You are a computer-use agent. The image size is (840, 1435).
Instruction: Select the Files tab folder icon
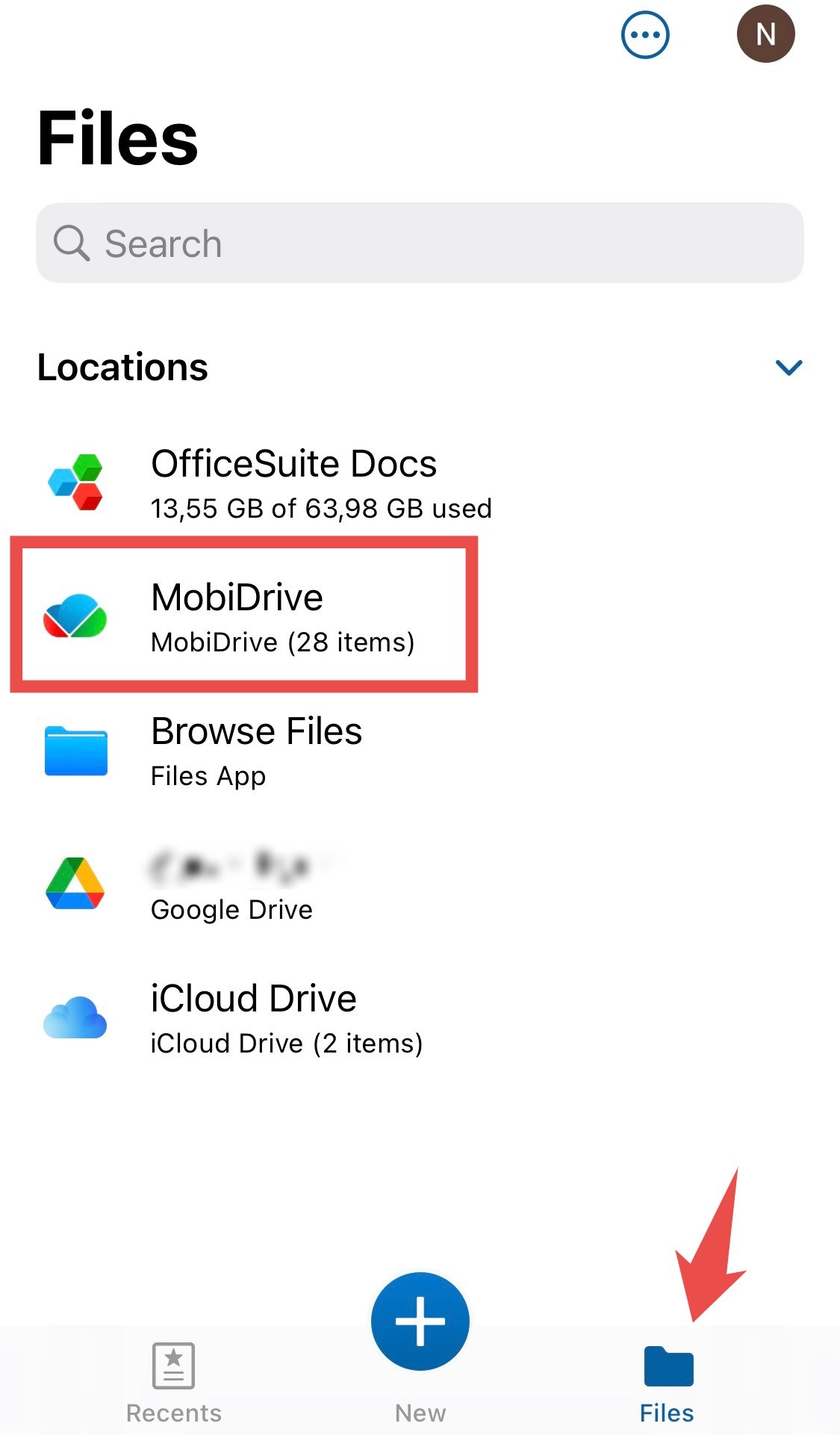coord(668,1366)
